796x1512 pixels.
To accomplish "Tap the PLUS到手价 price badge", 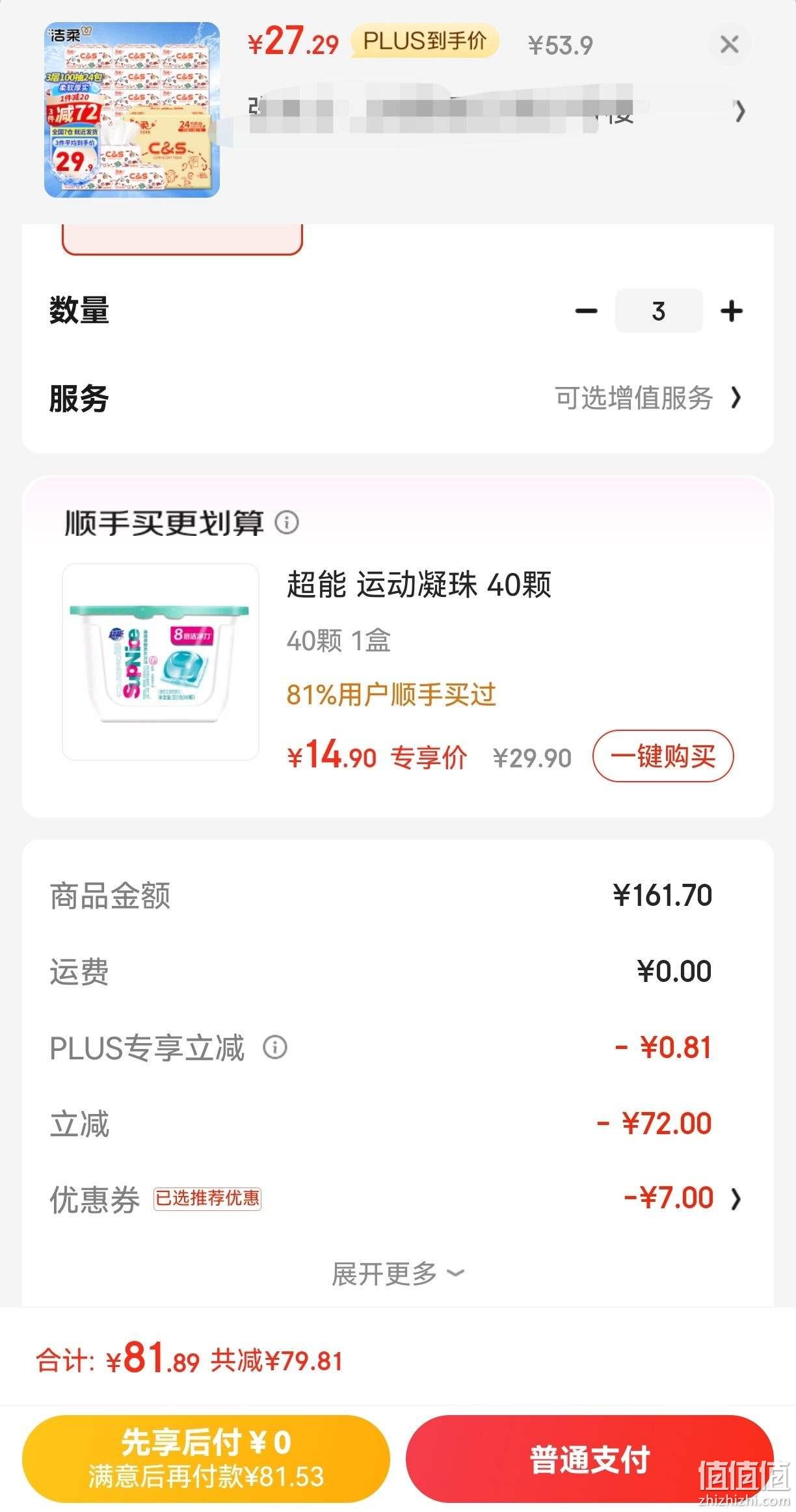I will (425, 41).
